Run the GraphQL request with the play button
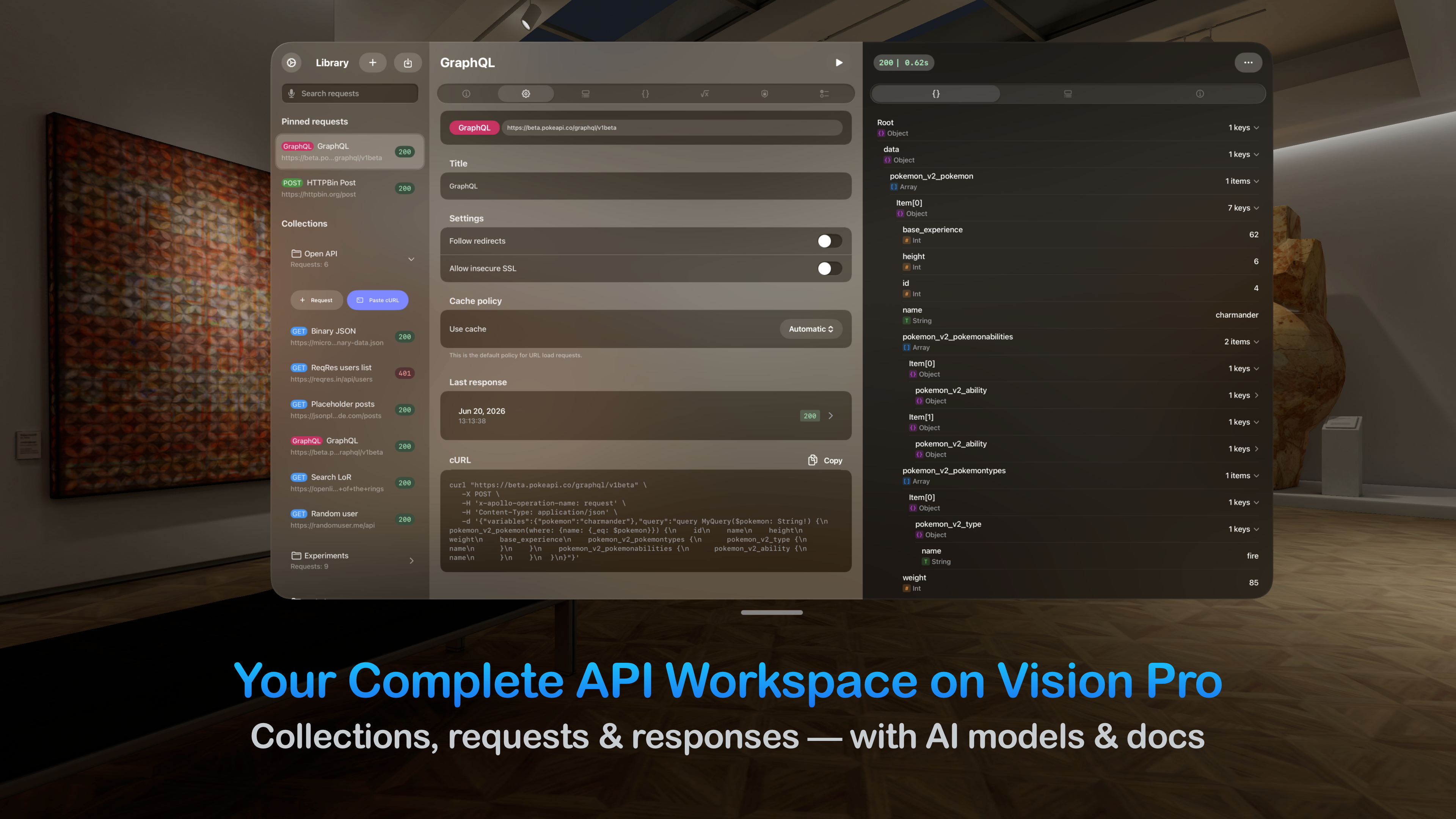Image resolution: width=1456 pixels, height=819 pixels. pyautogui.click(x=839, y=63)
